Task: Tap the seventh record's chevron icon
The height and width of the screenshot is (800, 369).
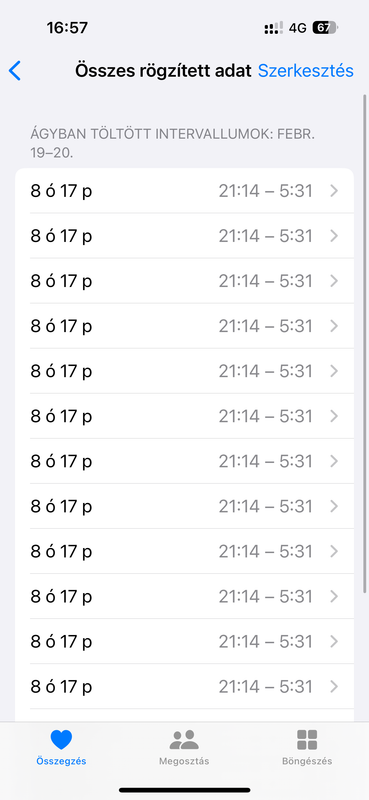Action: pyautogui.click(x=334, y=461)
